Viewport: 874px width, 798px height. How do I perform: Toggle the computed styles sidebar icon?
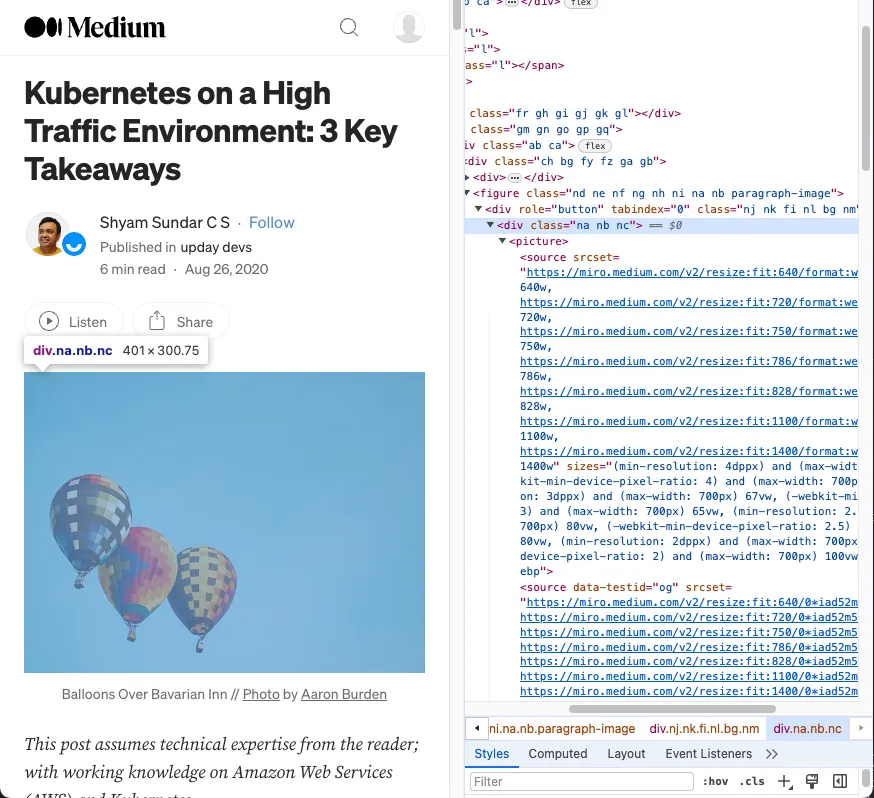[x=840, y=781]
